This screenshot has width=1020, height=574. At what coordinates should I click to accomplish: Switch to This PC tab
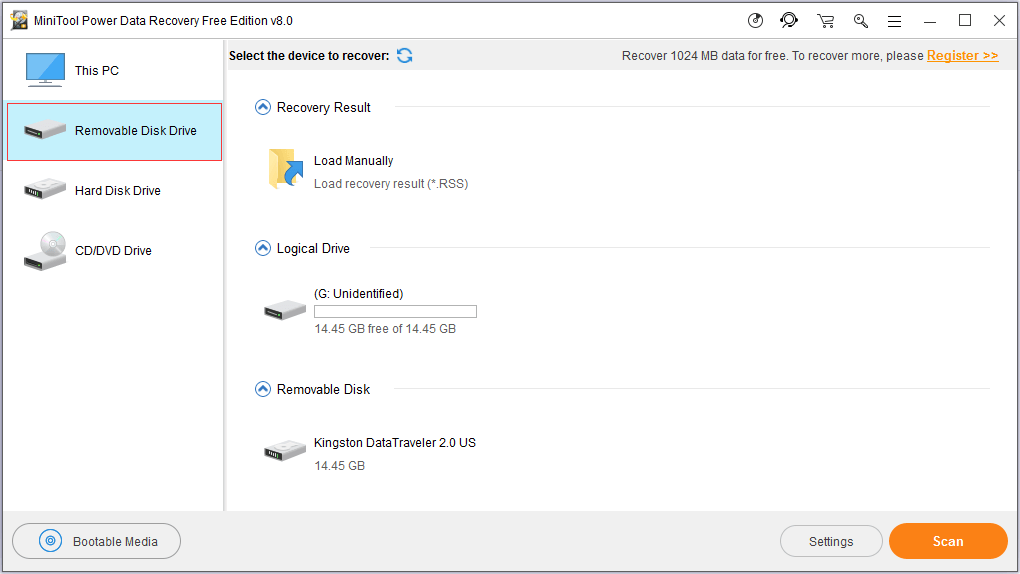pyautogui.click(x=114, y=70)
